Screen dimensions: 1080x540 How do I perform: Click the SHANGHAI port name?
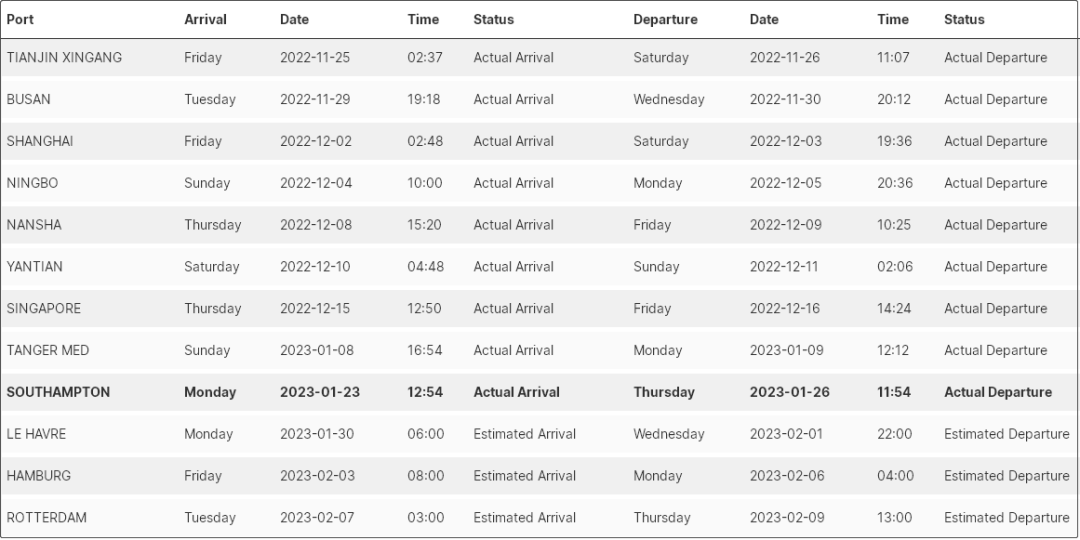click(40, 142)
